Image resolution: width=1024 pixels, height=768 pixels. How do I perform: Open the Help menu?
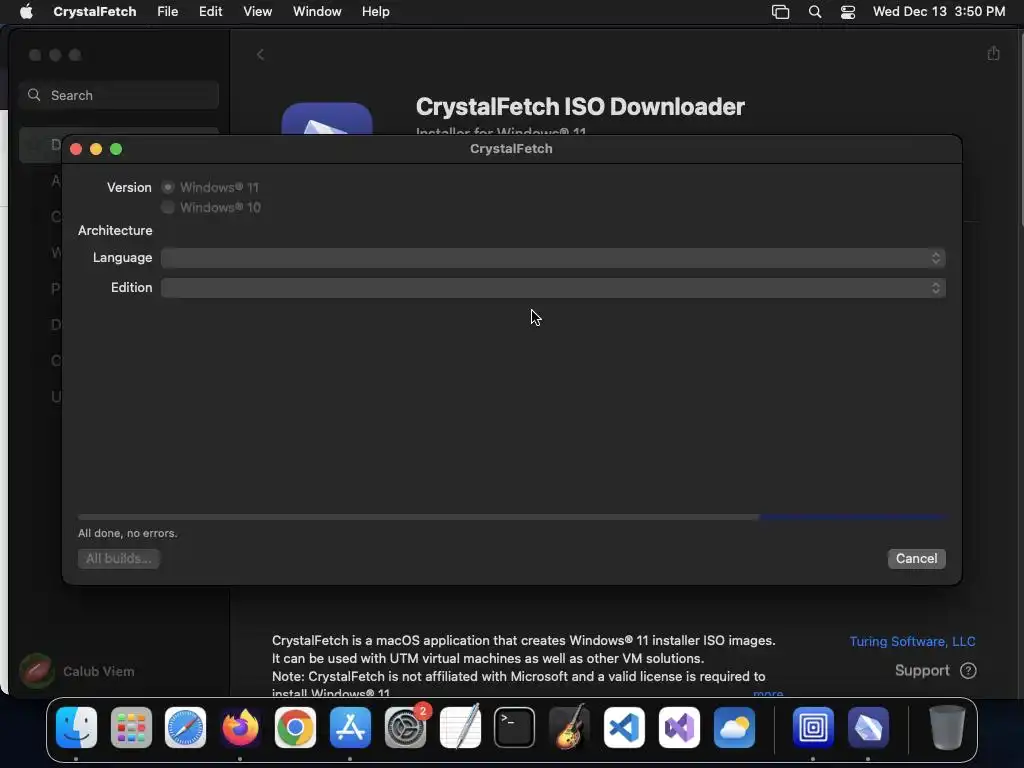(x=376, y=12)
